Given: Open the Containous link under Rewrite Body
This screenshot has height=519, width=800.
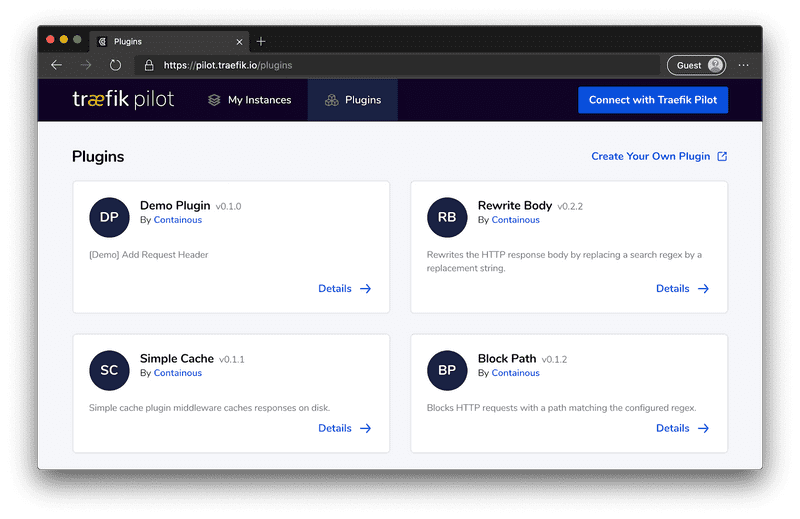Looking at the screenshot, I should tap(515, 220).
